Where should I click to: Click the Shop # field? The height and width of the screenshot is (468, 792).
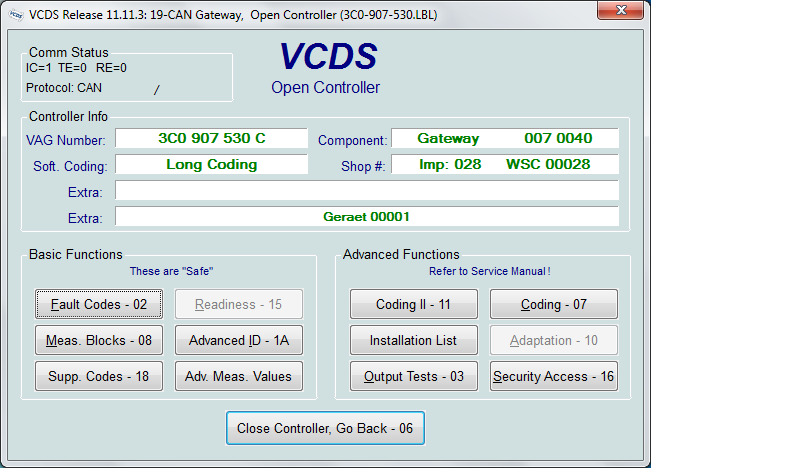point(504,165)
